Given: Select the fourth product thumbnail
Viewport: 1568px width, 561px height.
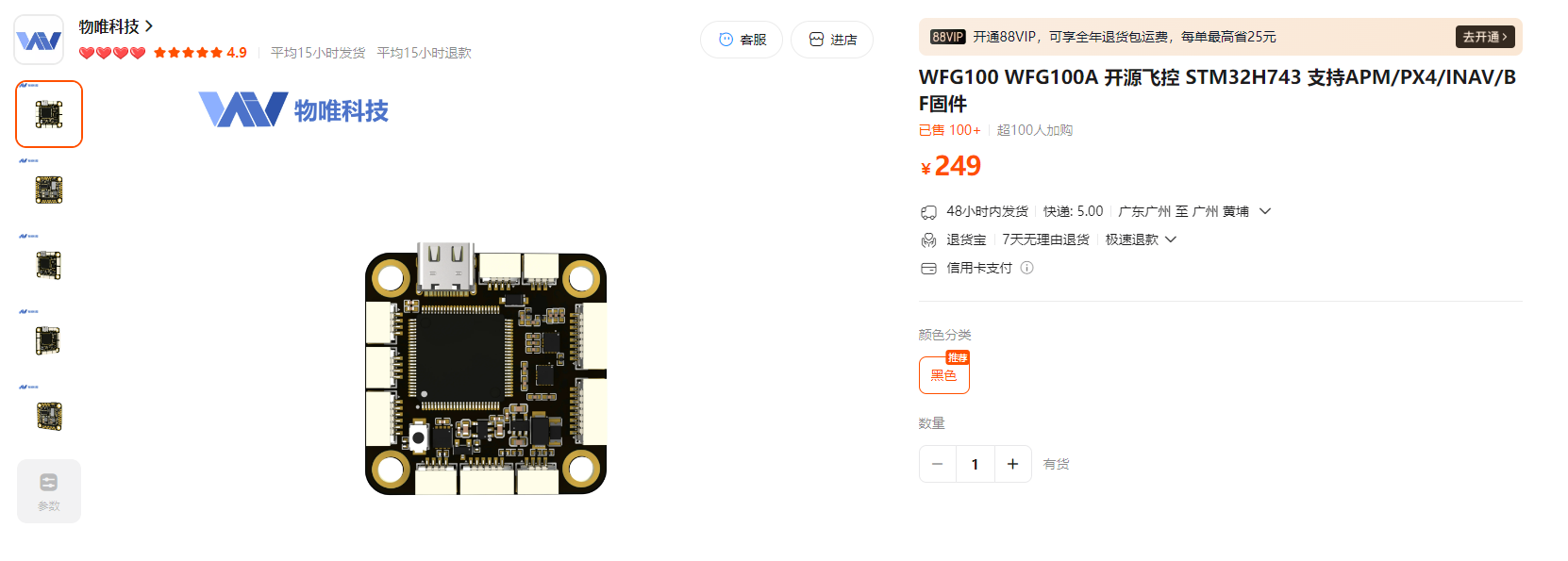Looking at the screenshot, I should click(x=49, y=340).
